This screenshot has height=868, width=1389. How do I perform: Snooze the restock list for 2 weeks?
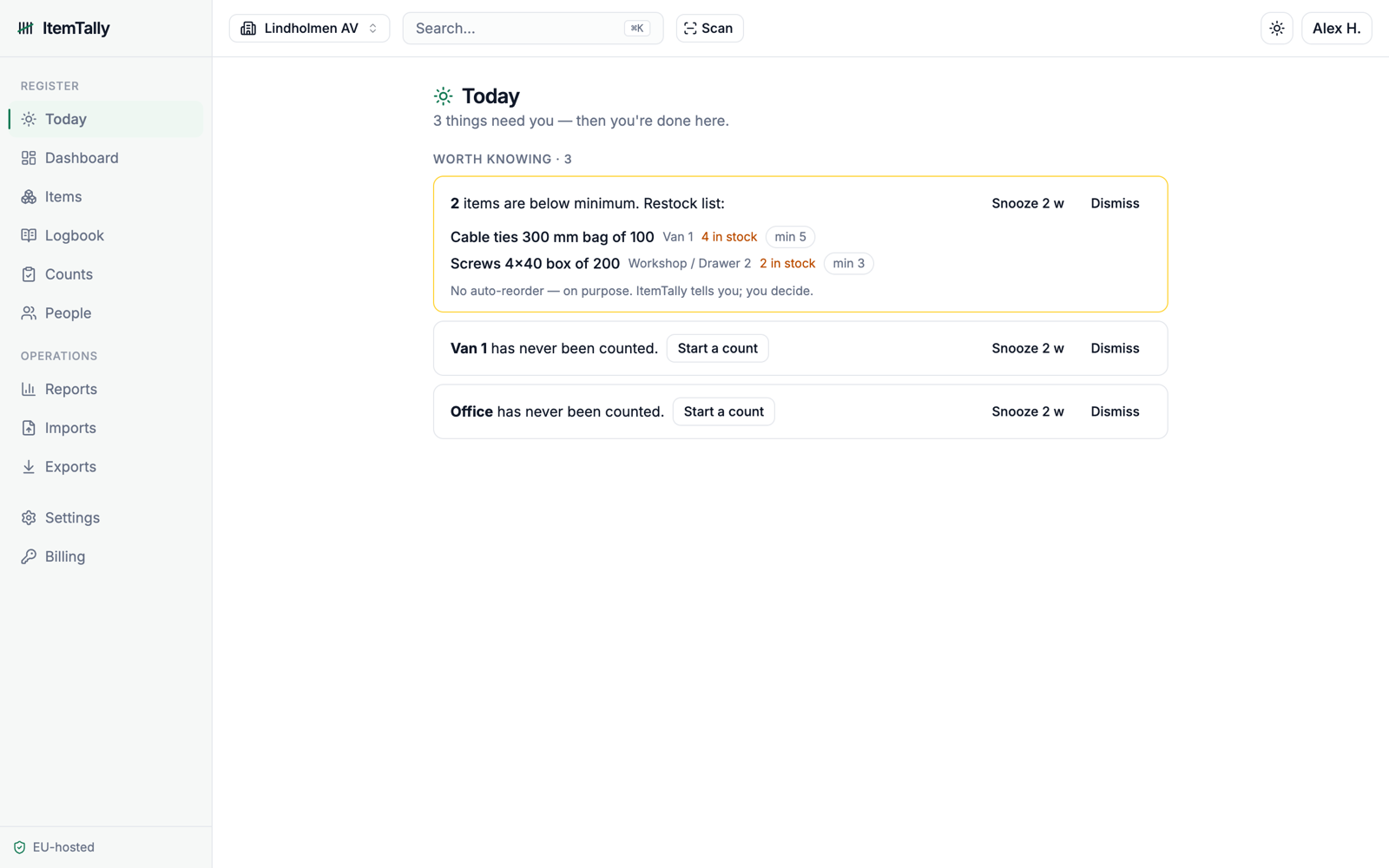pos(1028,203)
